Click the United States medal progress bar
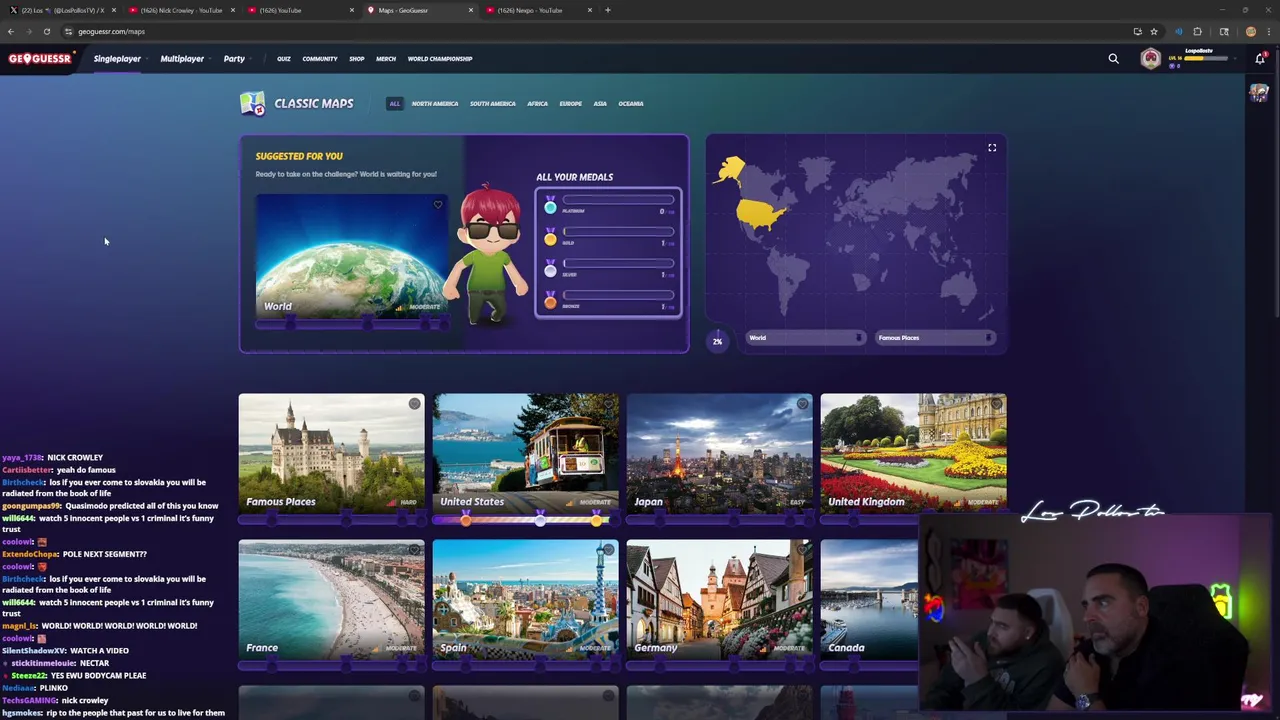The height and width of the screenshot is (720, 1280). coord(526,519)
